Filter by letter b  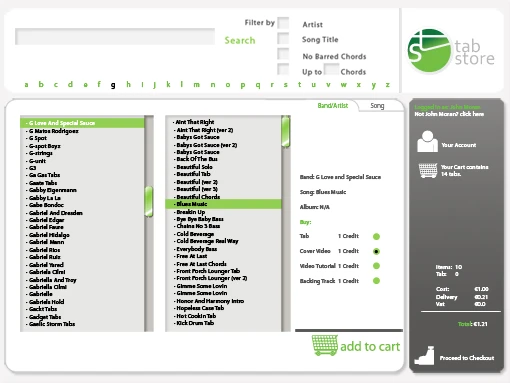[41, 84]
